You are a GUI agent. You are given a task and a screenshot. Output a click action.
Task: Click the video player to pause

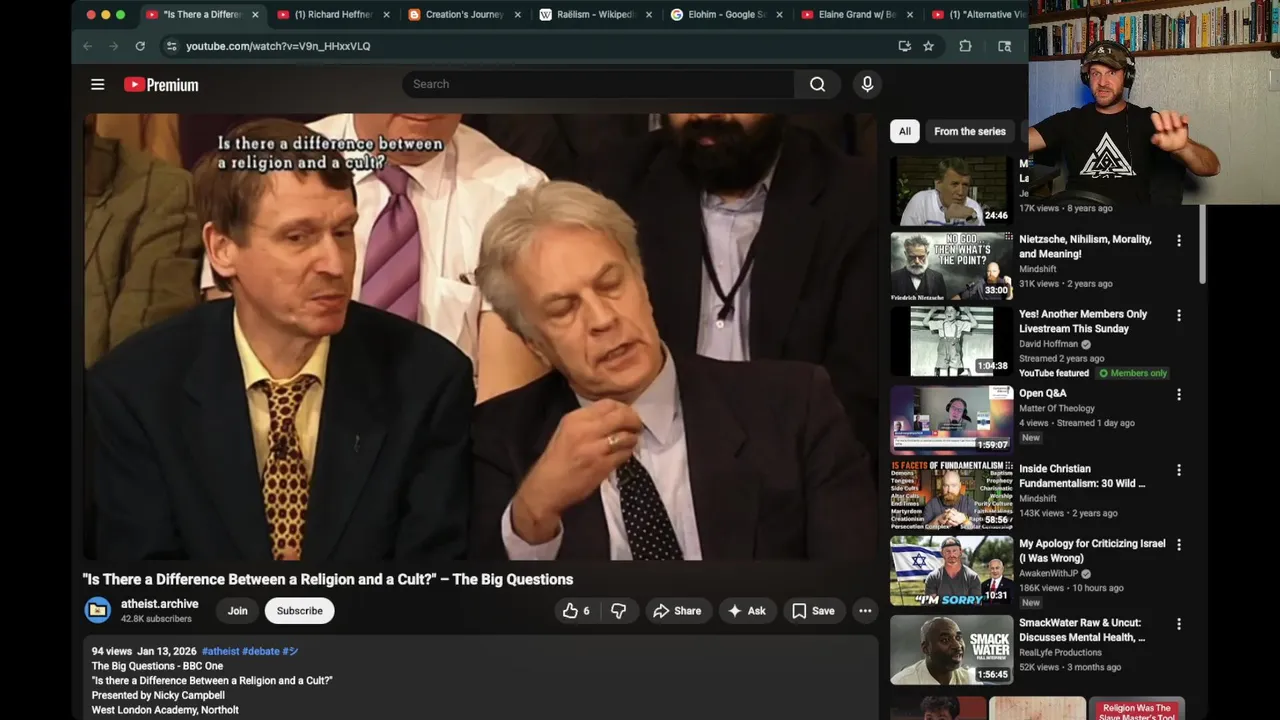[x=480, y=336]
